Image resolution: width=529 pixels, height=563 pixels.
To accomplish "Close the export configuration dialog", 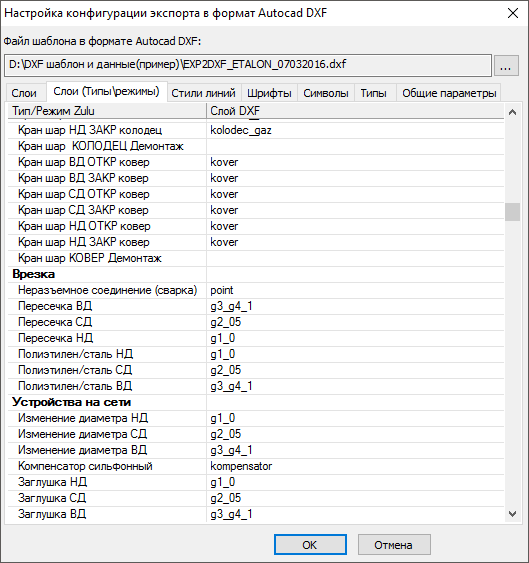I will 513,13.
